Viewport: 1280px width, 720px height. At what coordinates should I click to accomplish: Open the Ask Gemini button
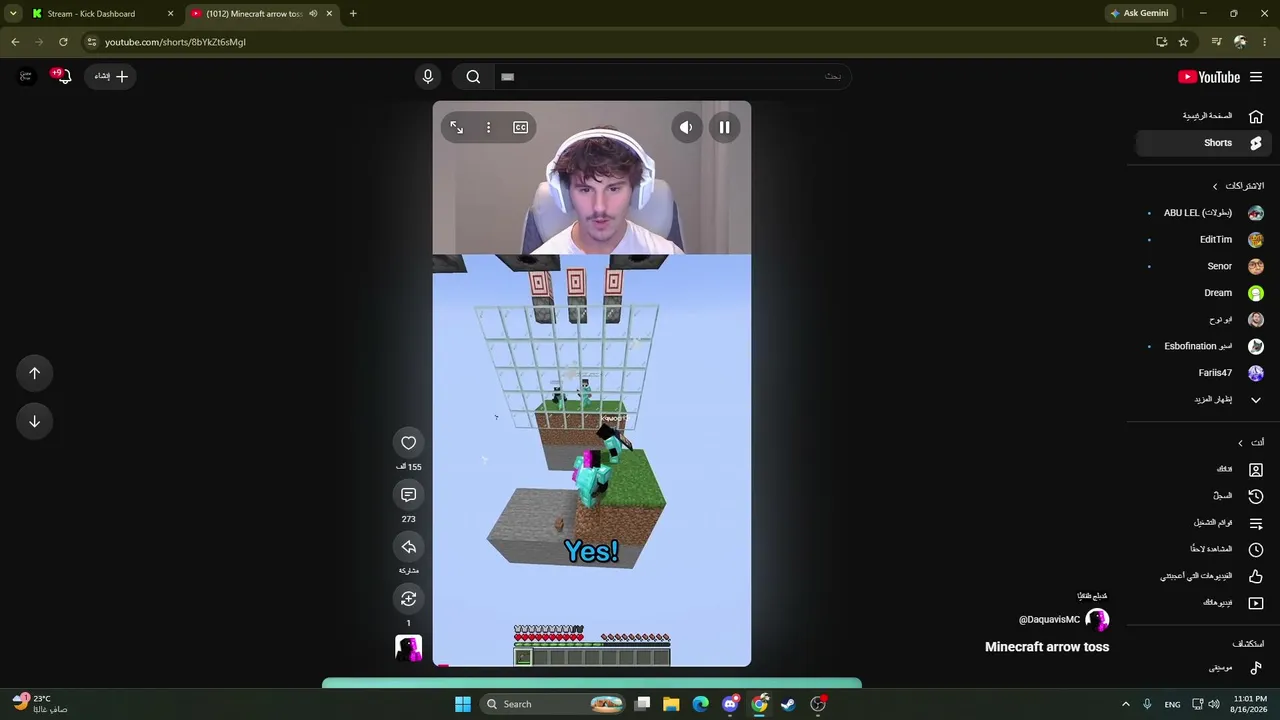coord(1139,14)
